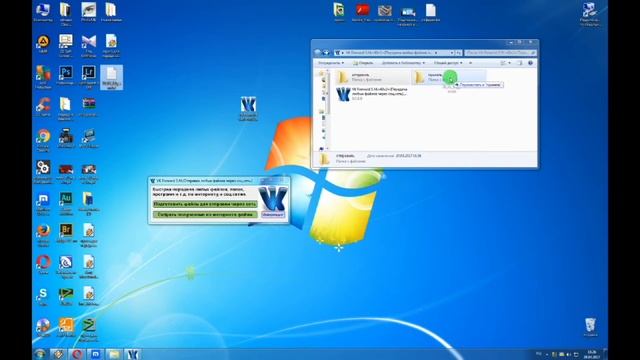The height and width of the screenshot is (360, 640).
Task: Click the 'Открыть' toolbar button in Explorer
Action: click(x=363, y=63)
